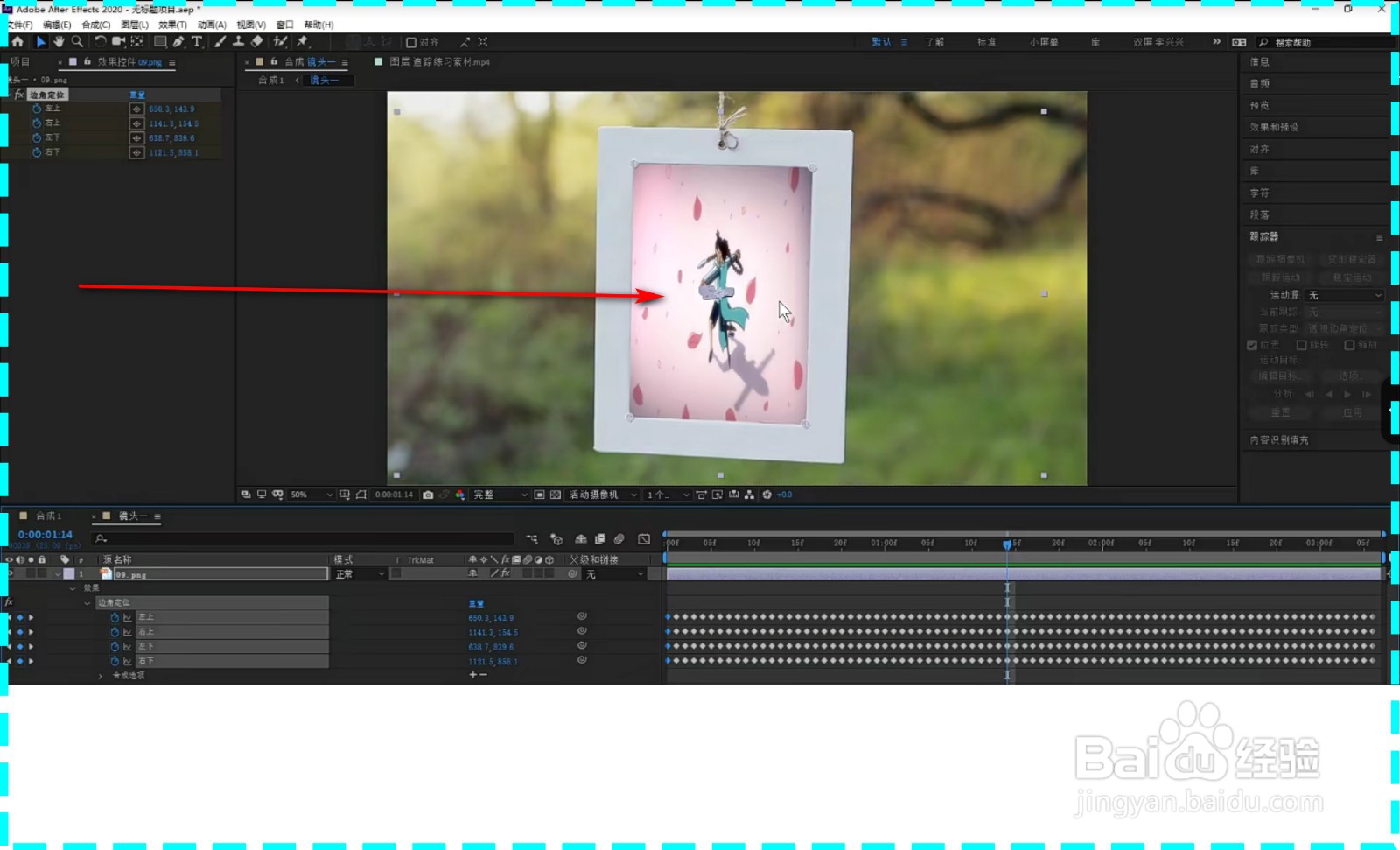Expand the 字符 panel

tap(1259, 193)
